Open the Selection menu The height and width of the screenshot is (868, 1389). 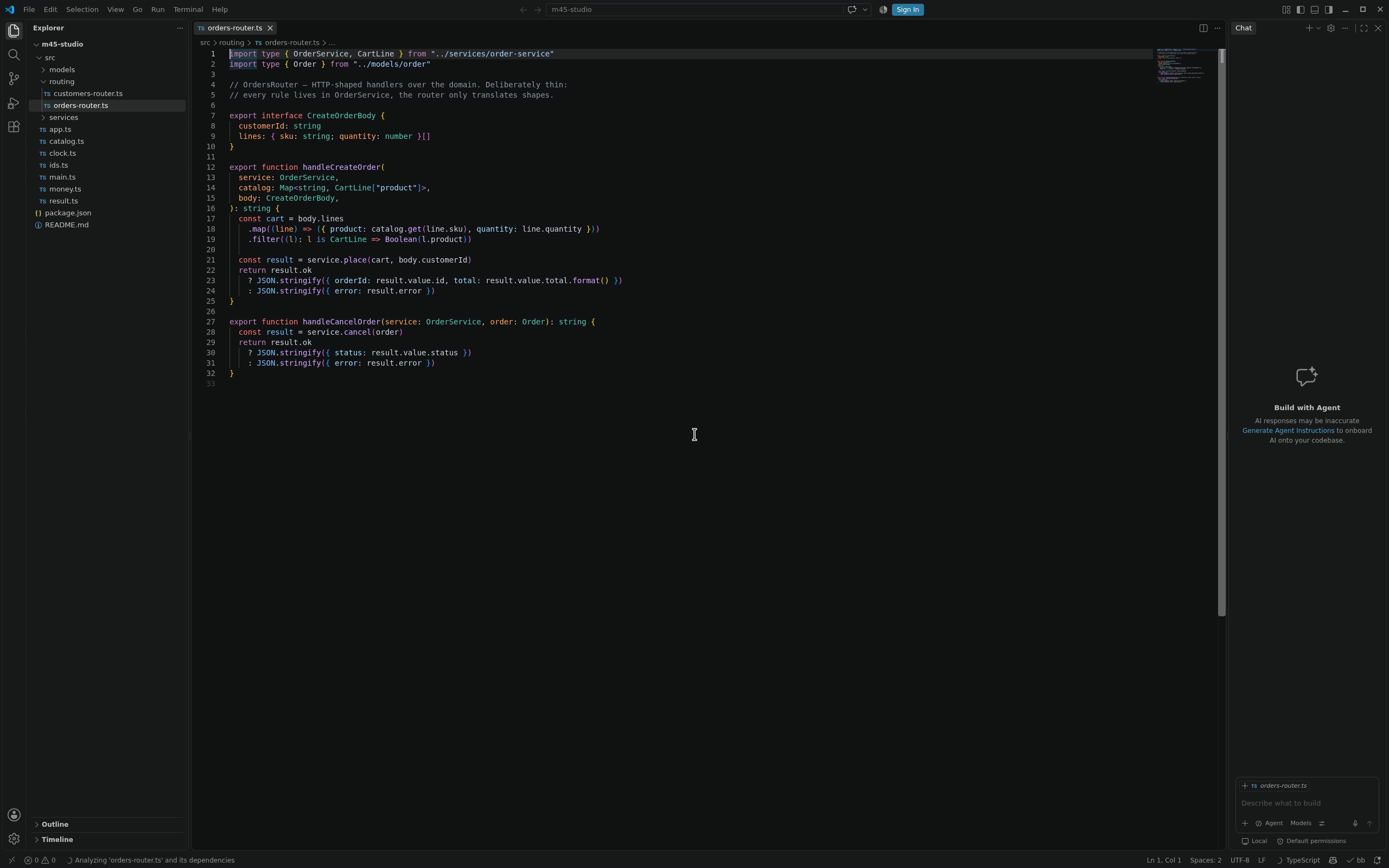(82, 9)
